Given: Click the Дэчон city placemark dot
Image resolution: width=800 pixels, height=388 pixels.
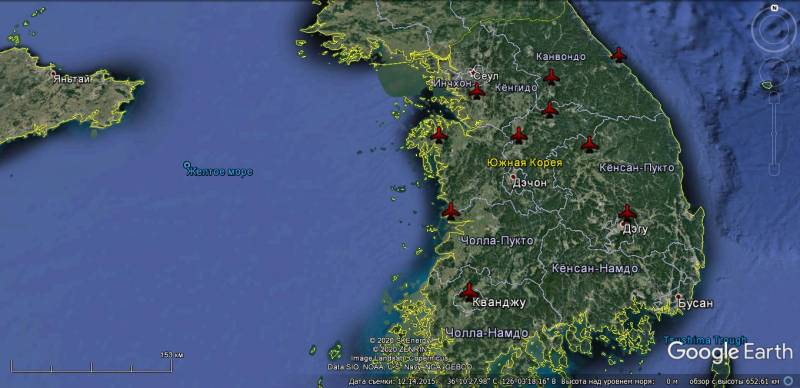Looking at the screenshot, I should 513,177.
